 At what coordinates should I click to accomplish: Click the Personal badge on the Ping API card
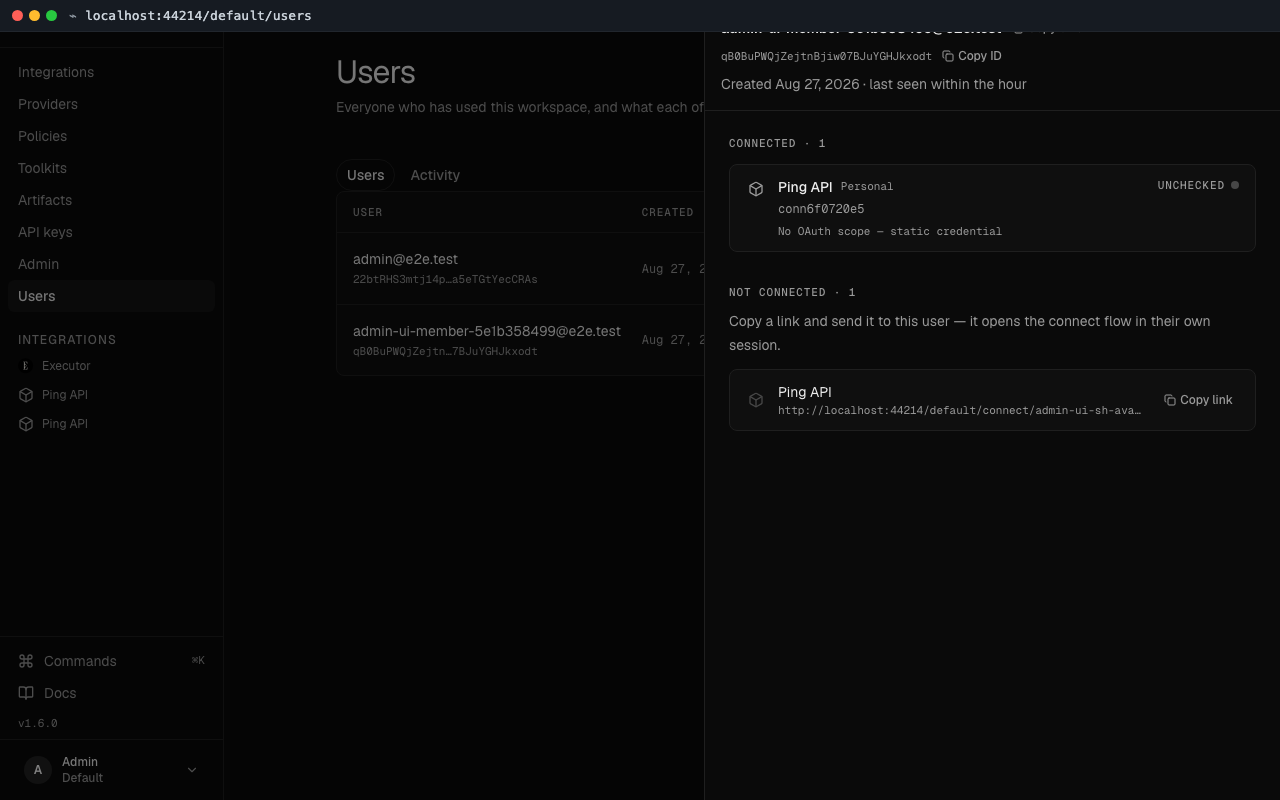(867, 186)
